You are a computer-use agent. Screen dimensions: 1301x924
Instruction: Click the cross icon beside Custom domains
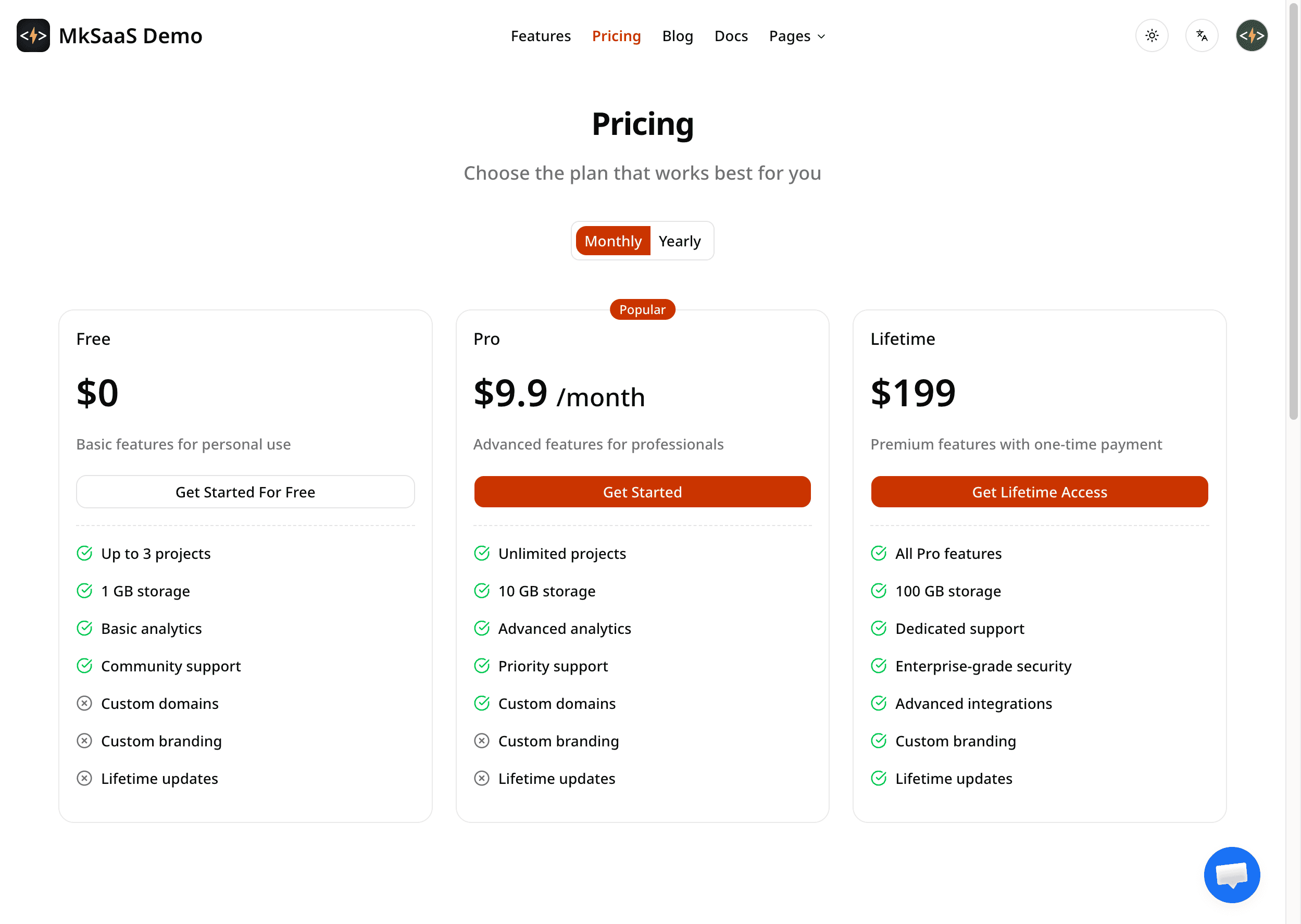coord(84,703)
